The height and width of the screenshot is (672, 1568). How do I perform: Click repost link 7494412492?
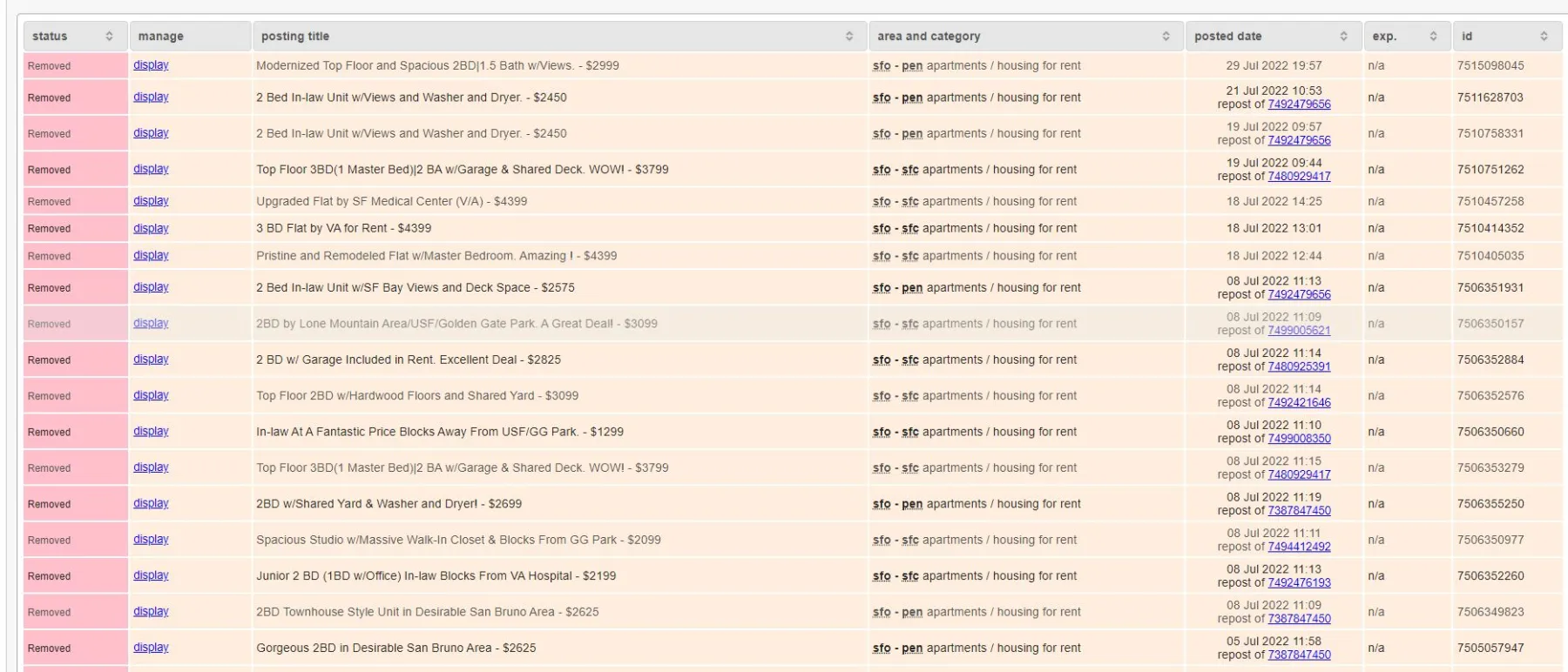(x=1299, y=548)
